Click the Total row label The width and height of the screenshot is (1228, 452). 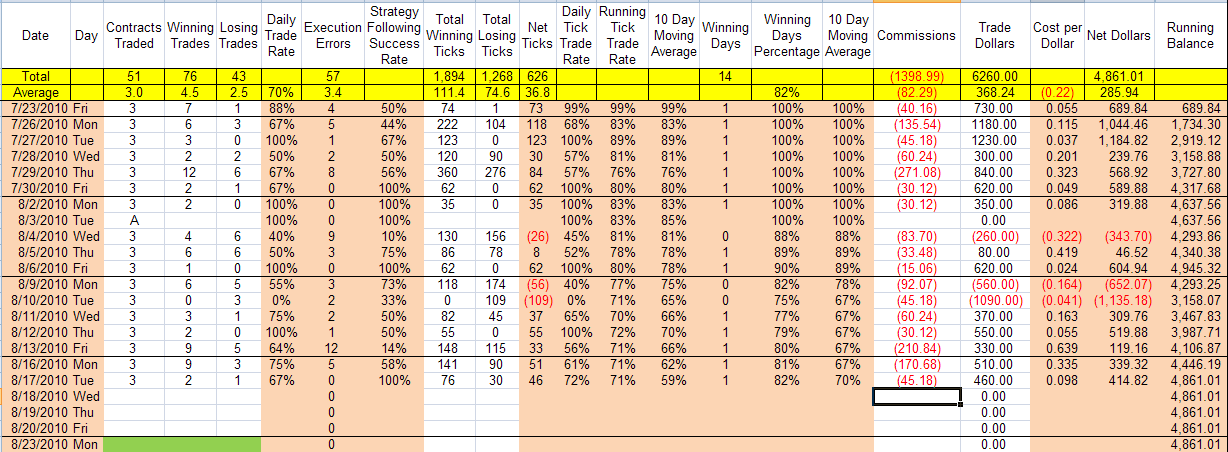coord(36,76)
